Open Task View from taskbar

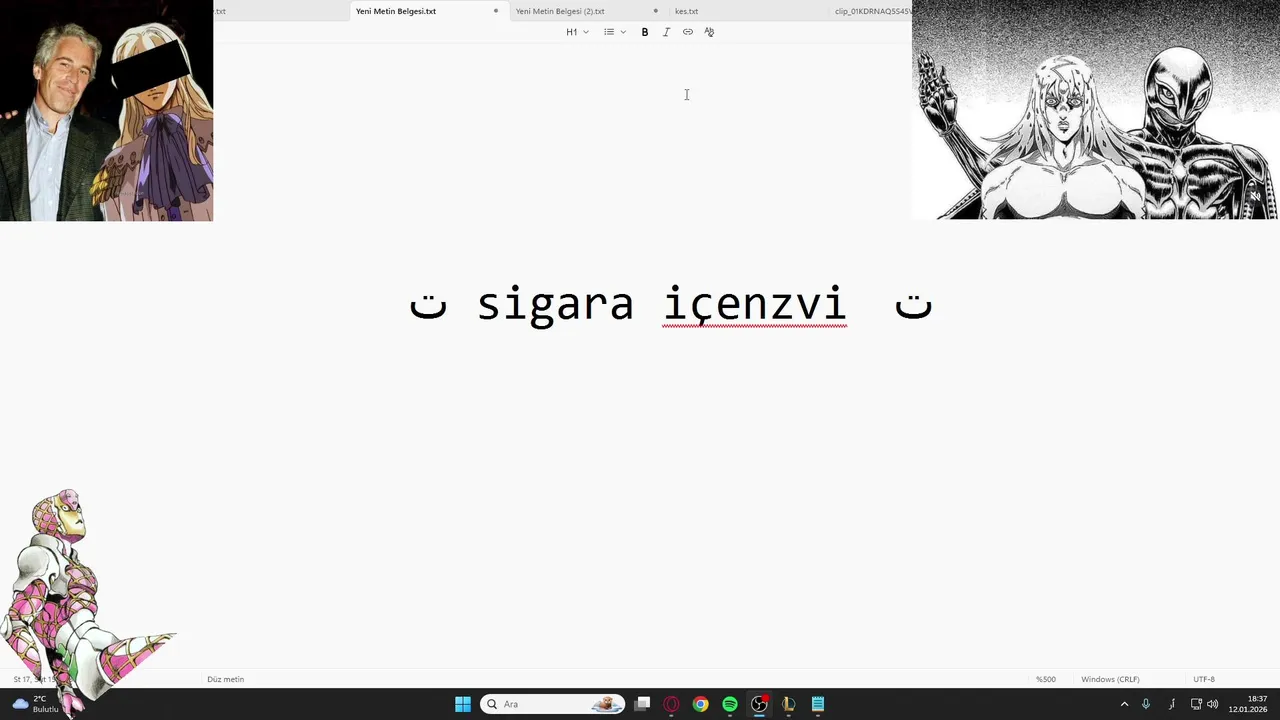[642, 704]
